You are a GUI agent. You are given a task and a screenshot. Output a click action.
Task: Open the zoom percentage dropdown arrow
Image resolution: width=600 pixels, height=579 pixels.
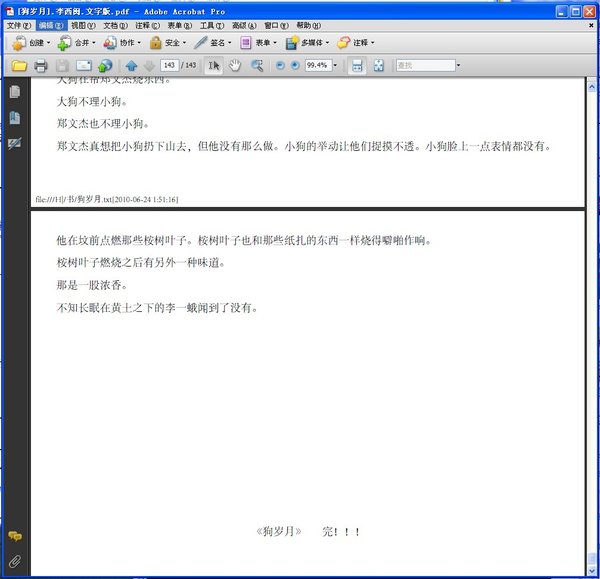337,66
